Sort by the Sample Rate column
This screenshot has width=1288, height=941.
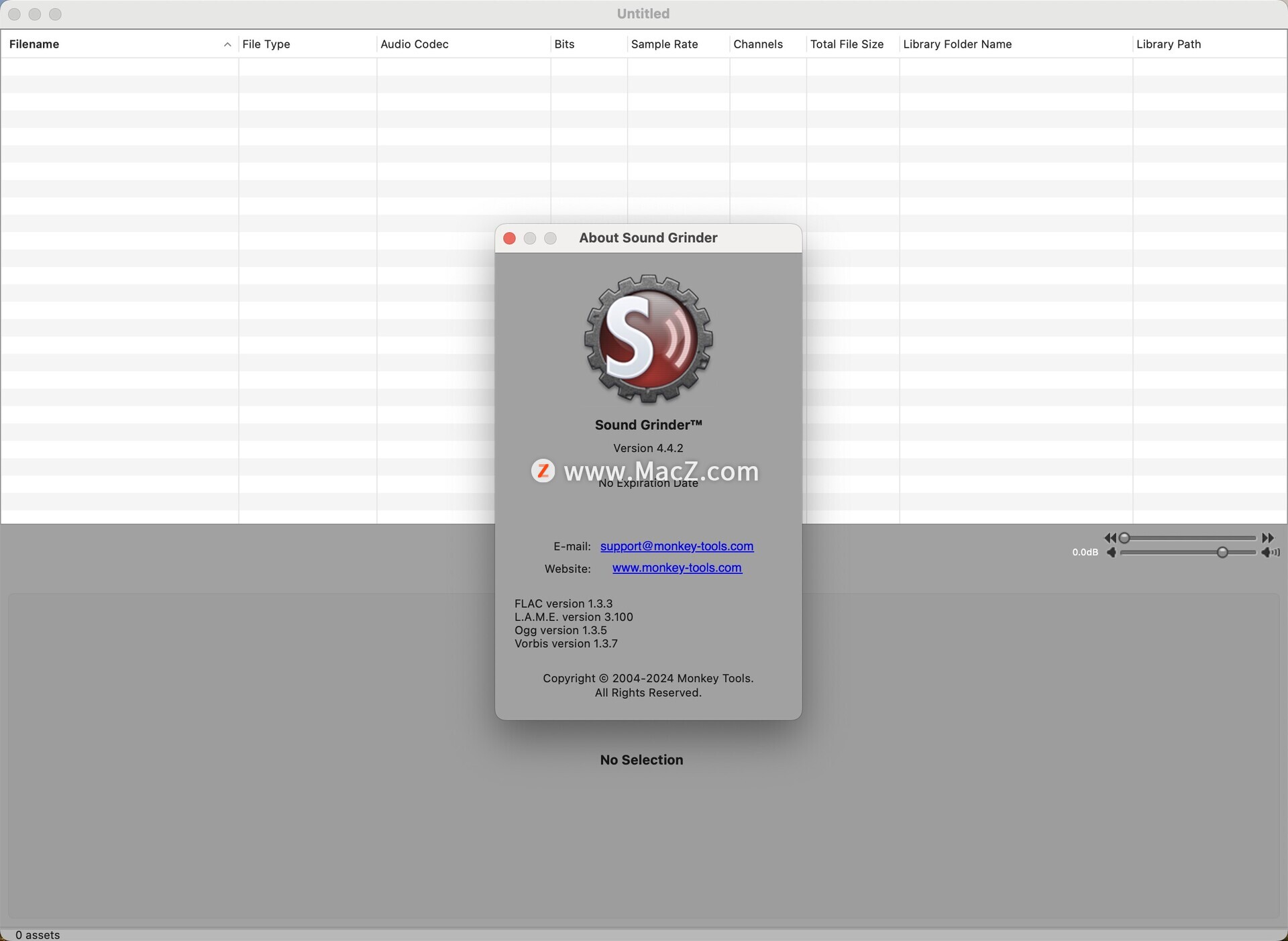[x=678, y=44]
